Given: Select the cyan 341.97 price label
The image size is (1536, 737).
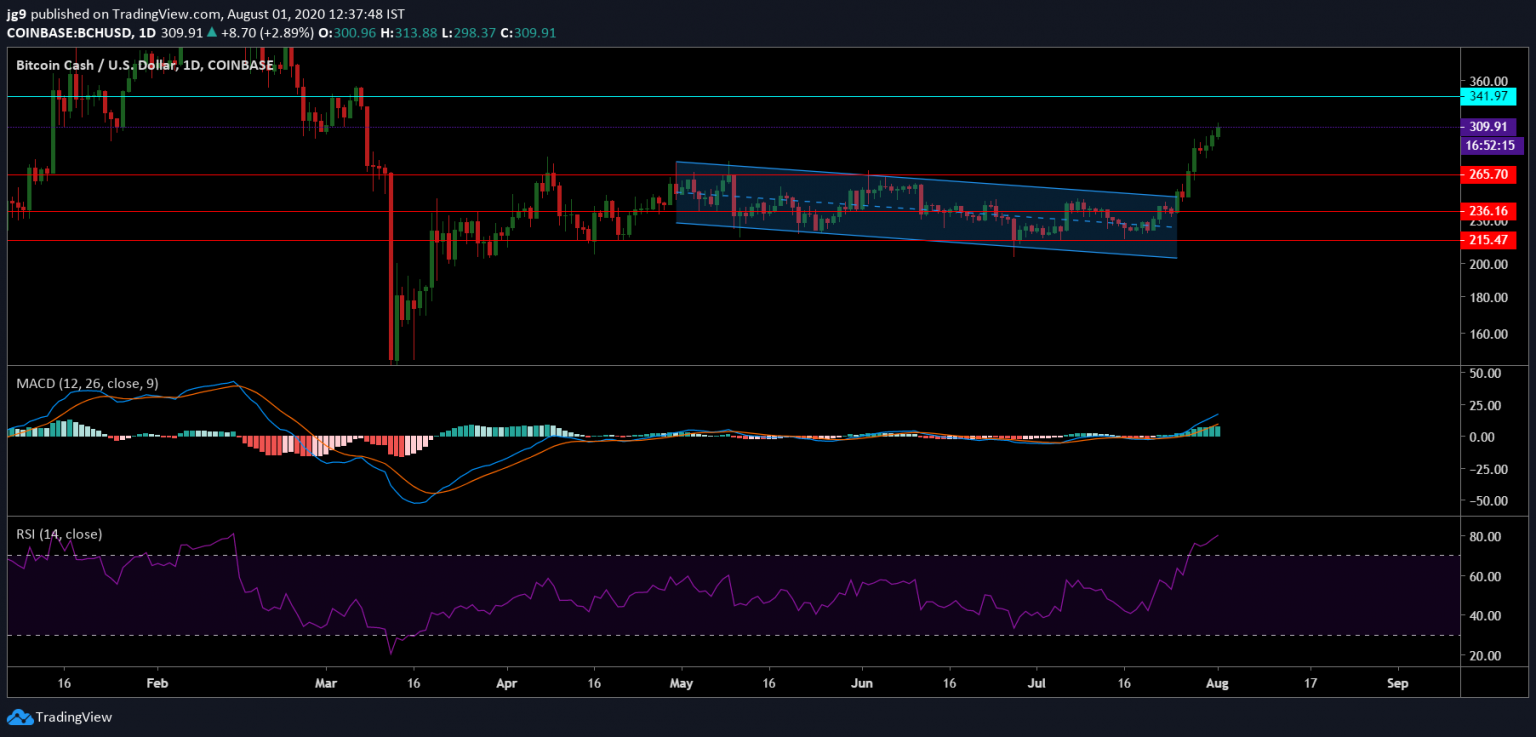Looking at the screenshot, I should (1488, 96).
